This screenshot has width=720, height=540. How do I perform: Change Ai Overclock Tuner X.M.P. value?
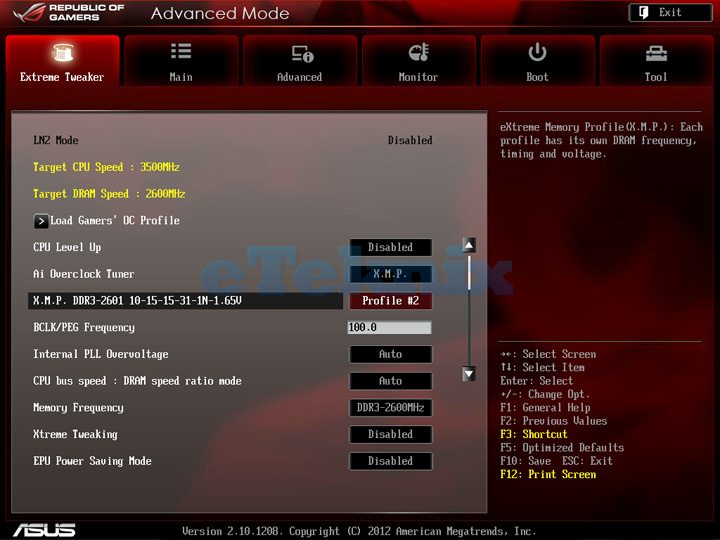[x=390, y=274]
